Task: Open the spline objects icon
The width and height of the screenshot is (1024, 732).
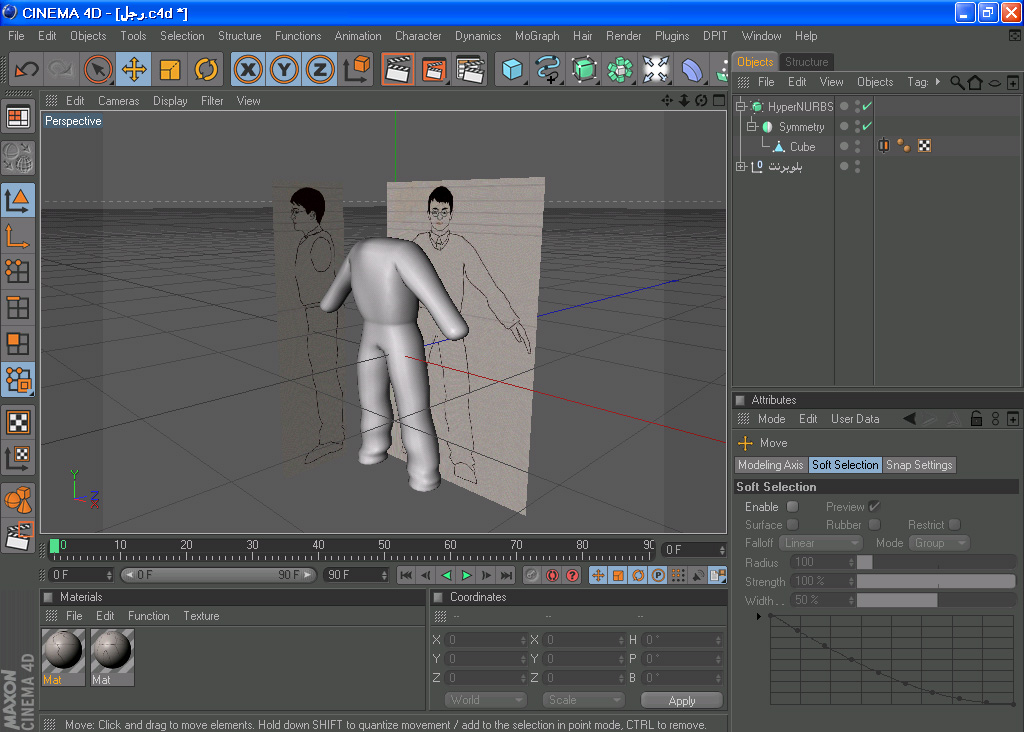Action: point(548,69)
